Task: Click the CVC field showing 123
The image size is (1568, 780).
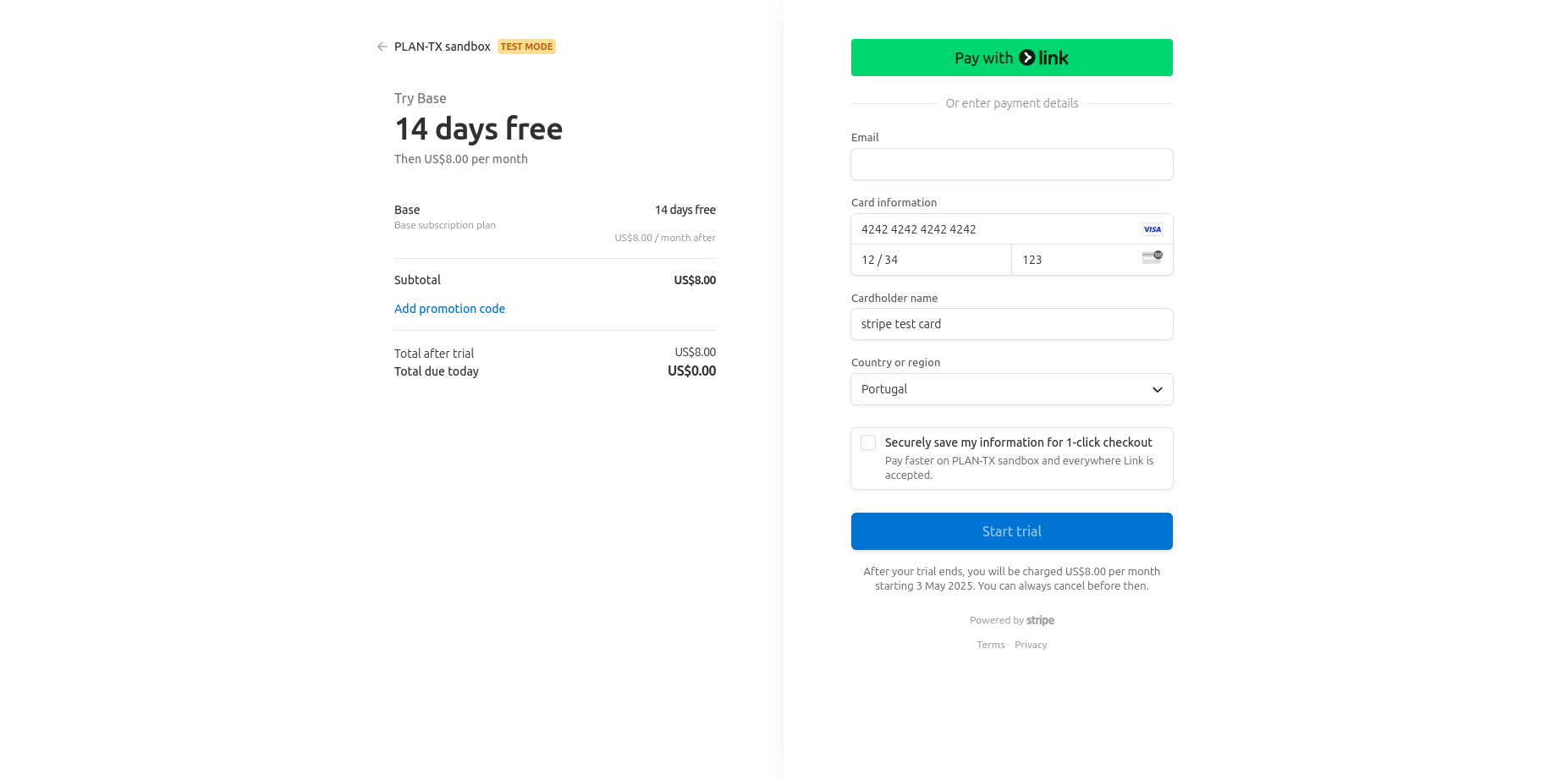Action: point(1092,260)
